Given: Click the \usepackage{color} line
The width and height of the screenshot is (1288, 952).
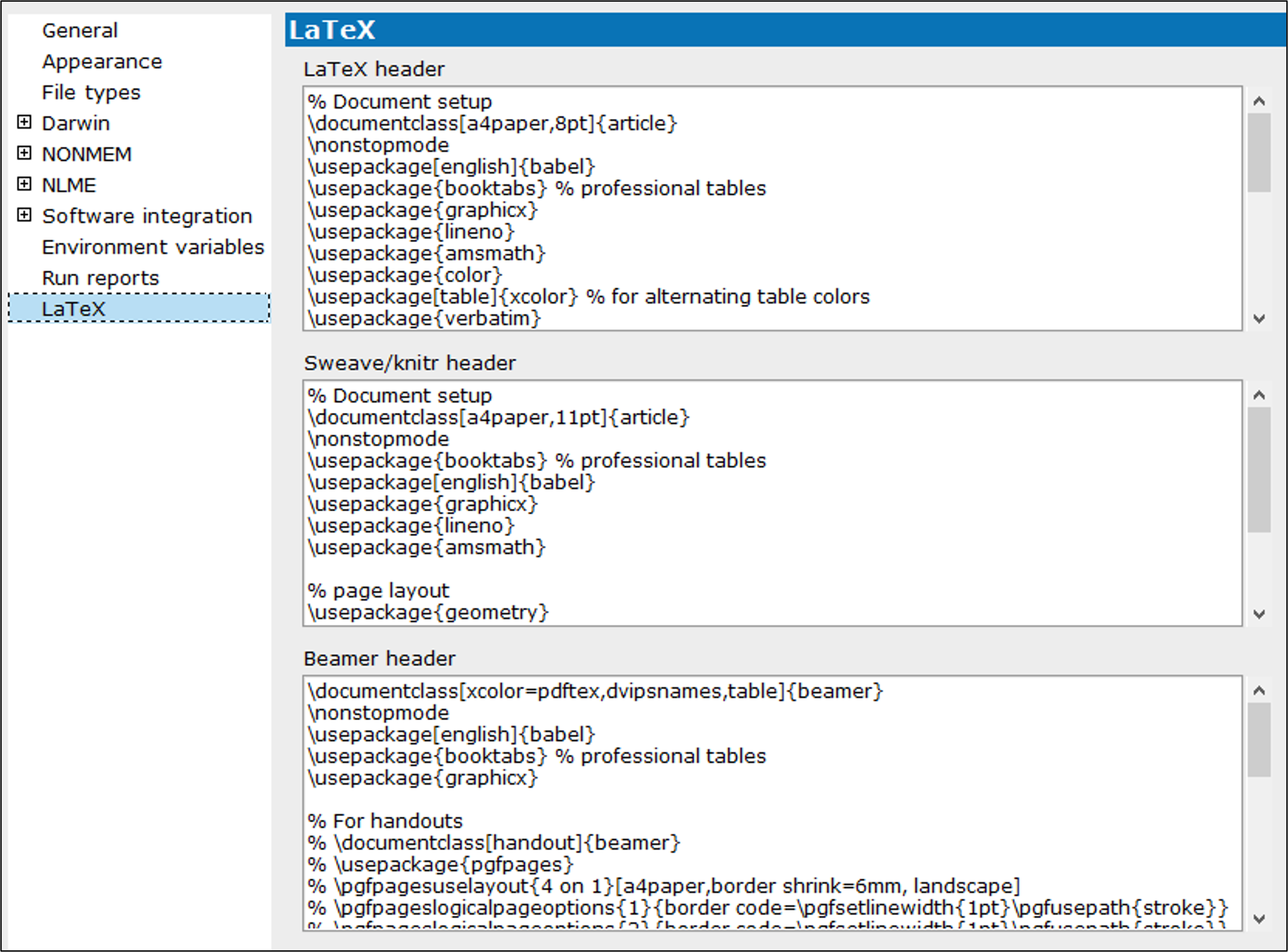Looking at the screenshot, I should click(x=405, y=275).
